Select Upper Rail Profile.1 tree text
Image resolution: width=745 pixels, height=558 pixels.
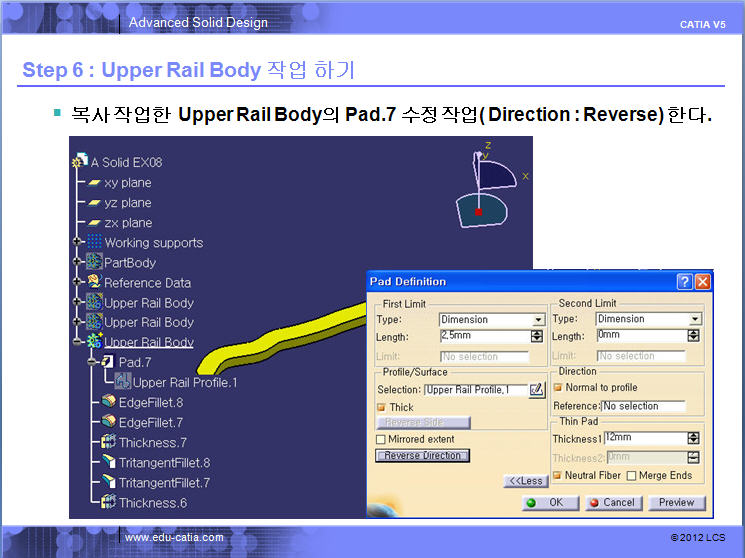[x=185, y=383]
